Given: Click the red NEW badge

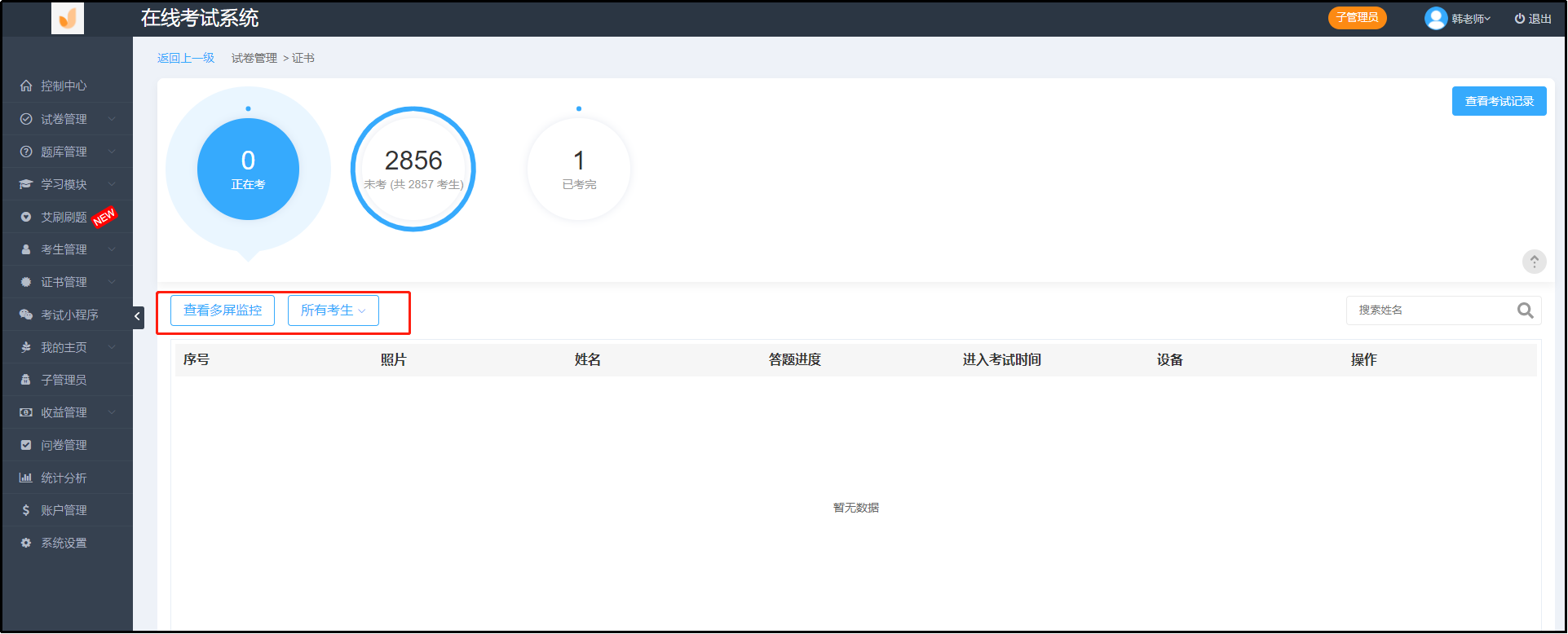Looking at the screenshot, I should [x=104, y=217].
